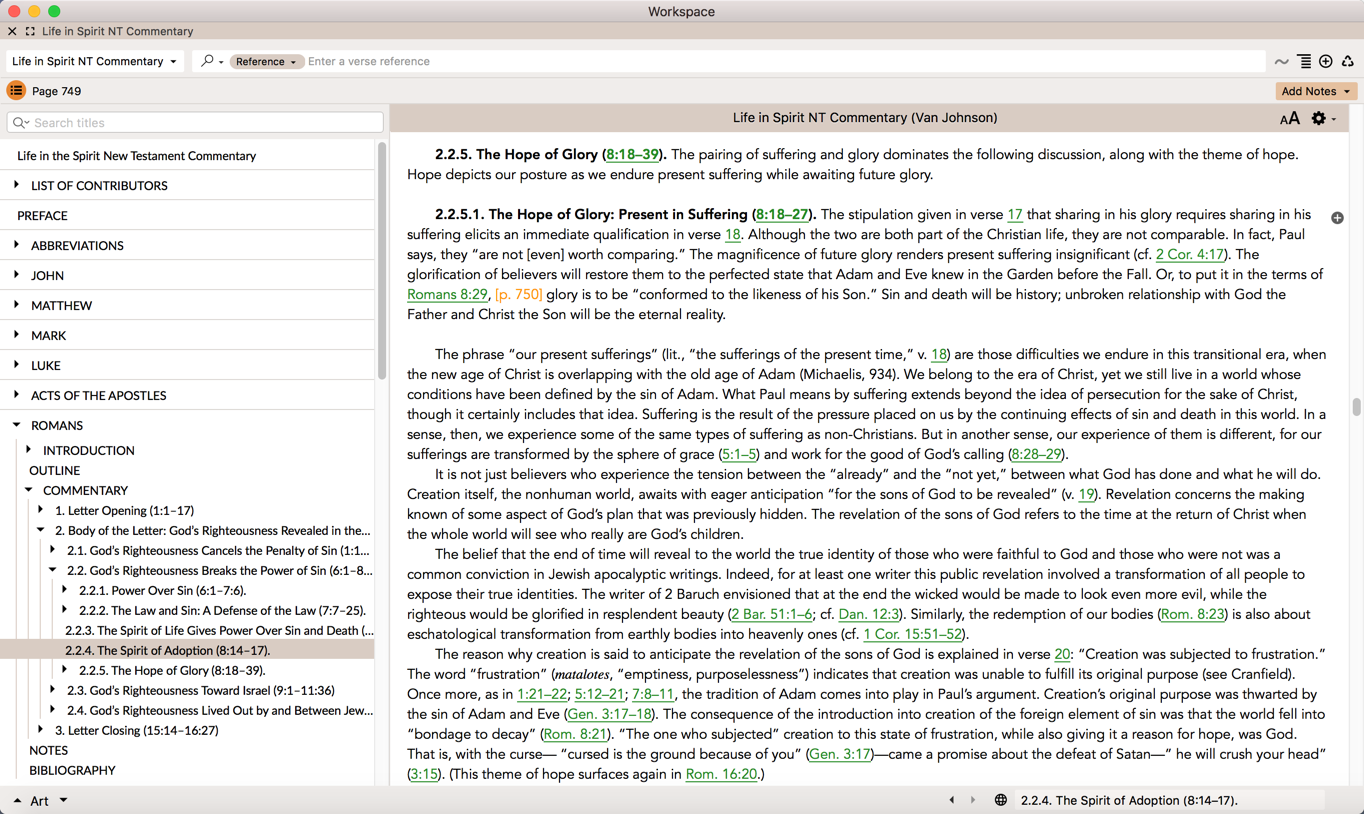
Task: Open the Rom. 16:20 link
Action: click(721, 775)
